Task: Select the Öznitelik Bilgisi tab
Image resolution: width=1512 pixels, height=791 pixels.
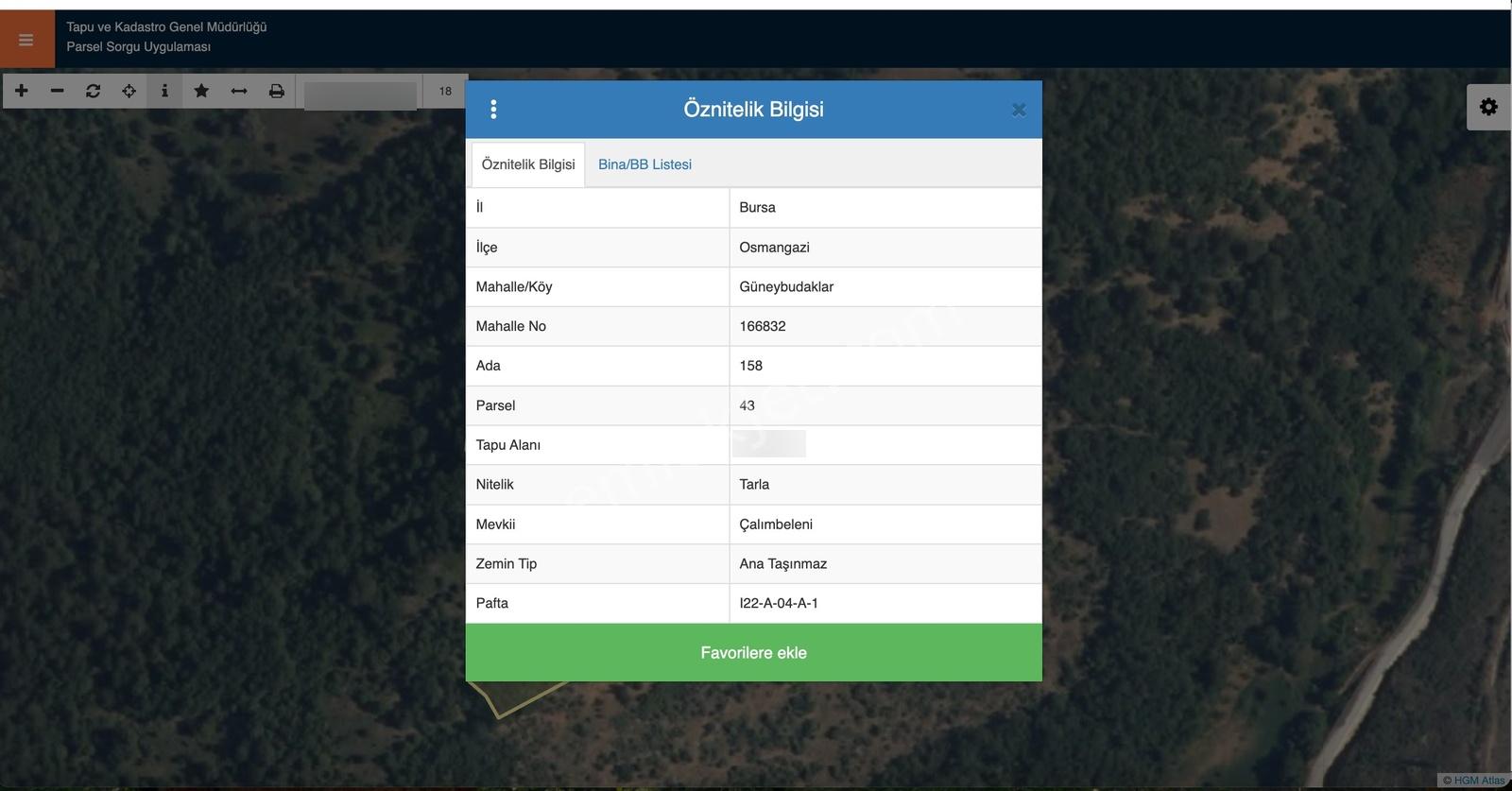Action: [x=528, y=164]
